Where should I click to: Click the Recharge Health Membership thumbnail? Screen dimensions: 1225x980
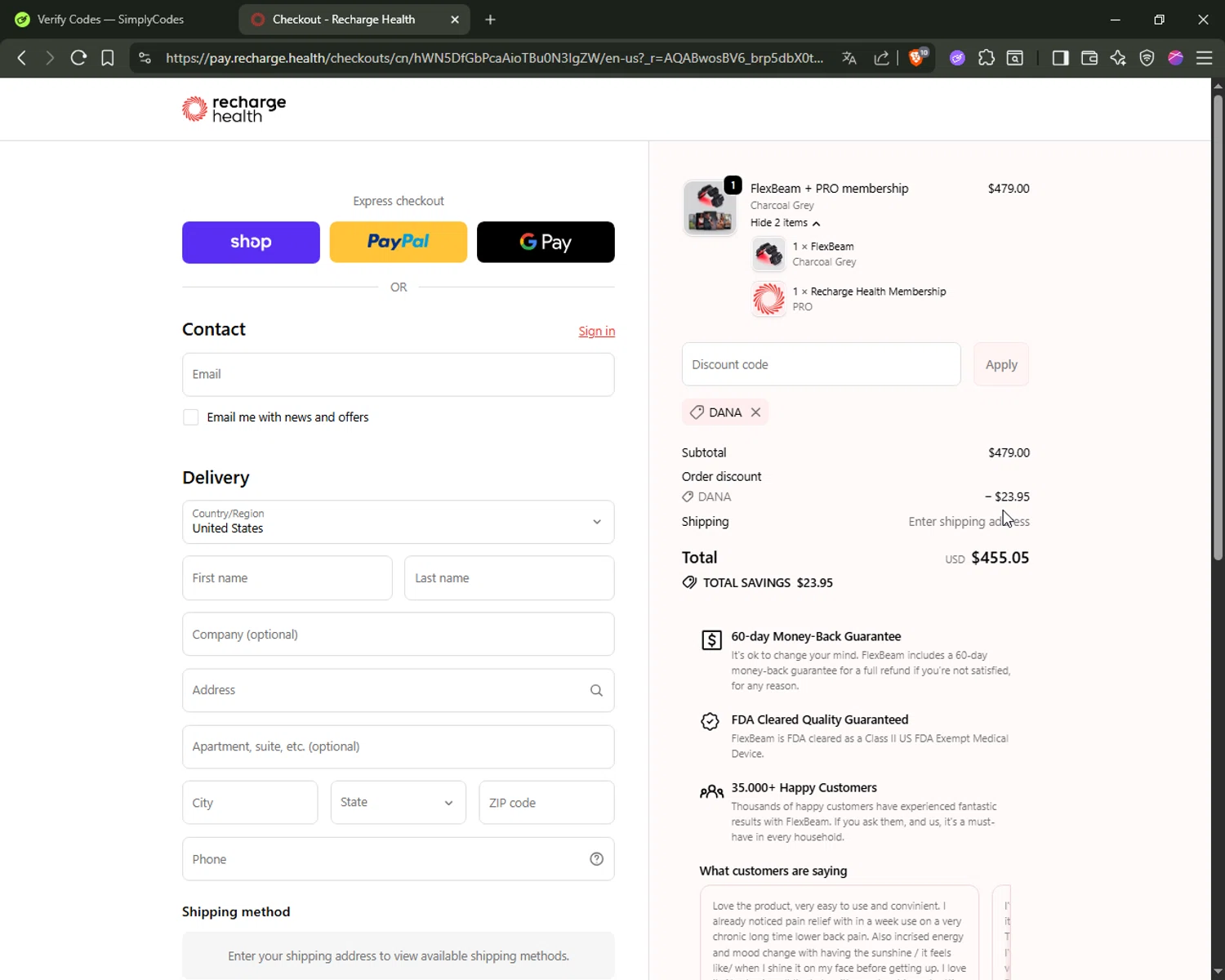click(x=768, y=299)
